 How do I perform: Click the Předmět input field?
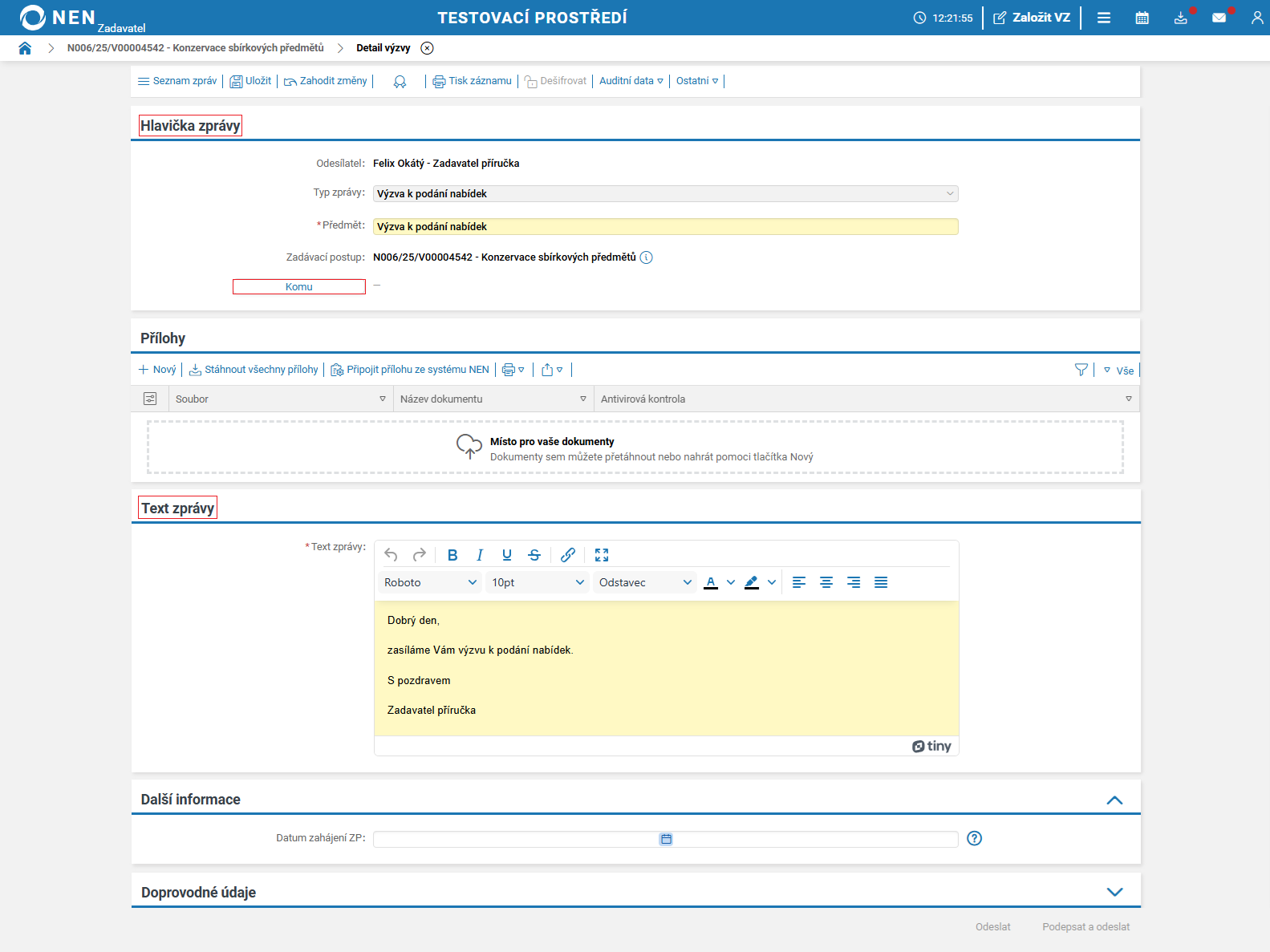[665, 227]
